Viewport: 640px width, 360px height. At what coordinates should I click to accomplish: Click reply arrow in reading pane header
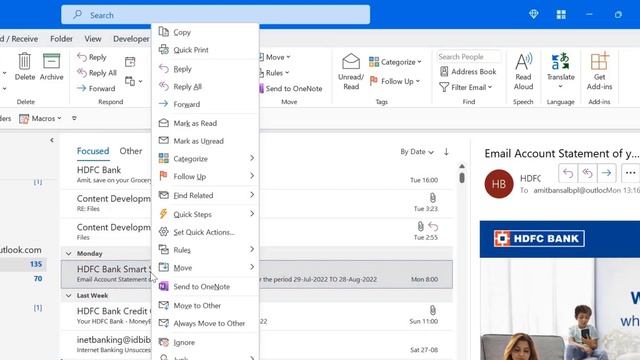click(568, 173)
